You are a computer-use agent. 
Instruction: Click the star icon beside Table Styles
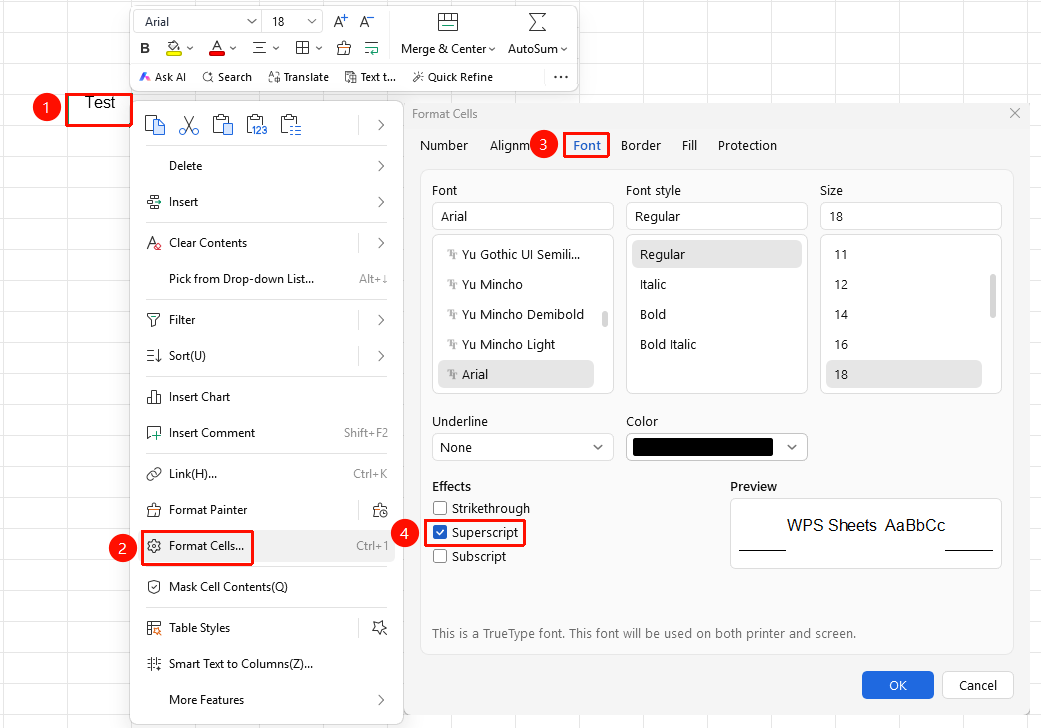(380, 628)
